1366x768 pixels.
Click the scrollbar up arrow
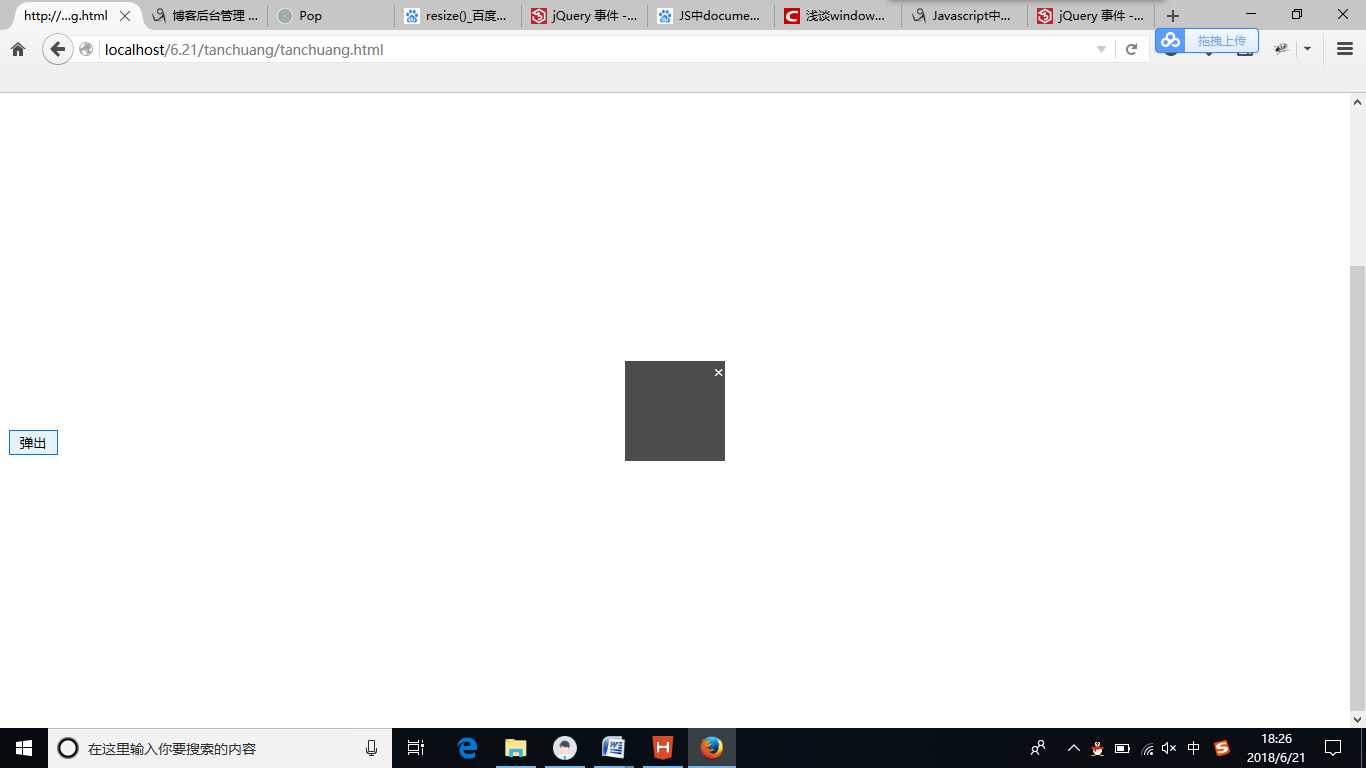pyautogui.click(x=1357, y=102)
